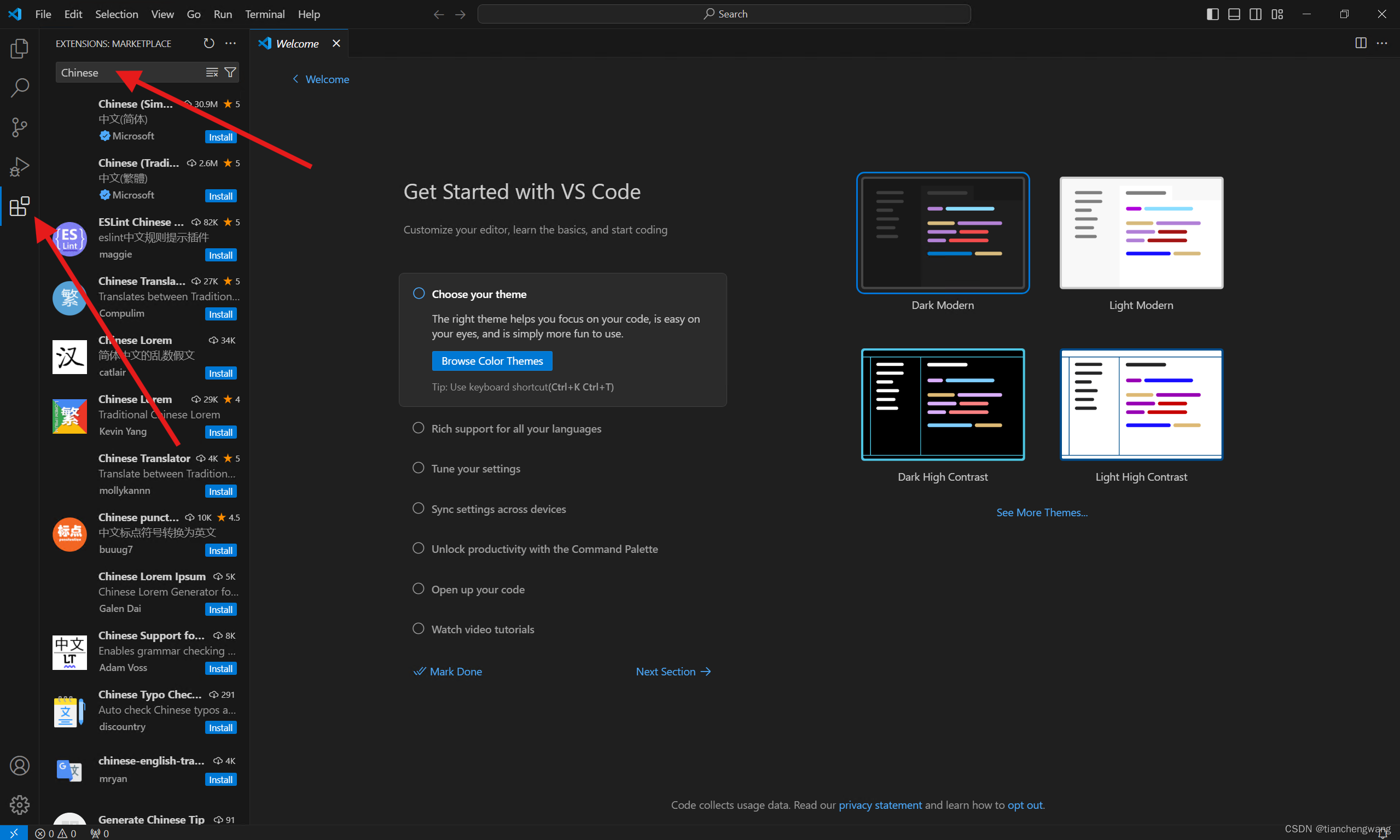1400x840 pixels.
Task: Open a Remote Window from status bar
Action: [14, 833]
